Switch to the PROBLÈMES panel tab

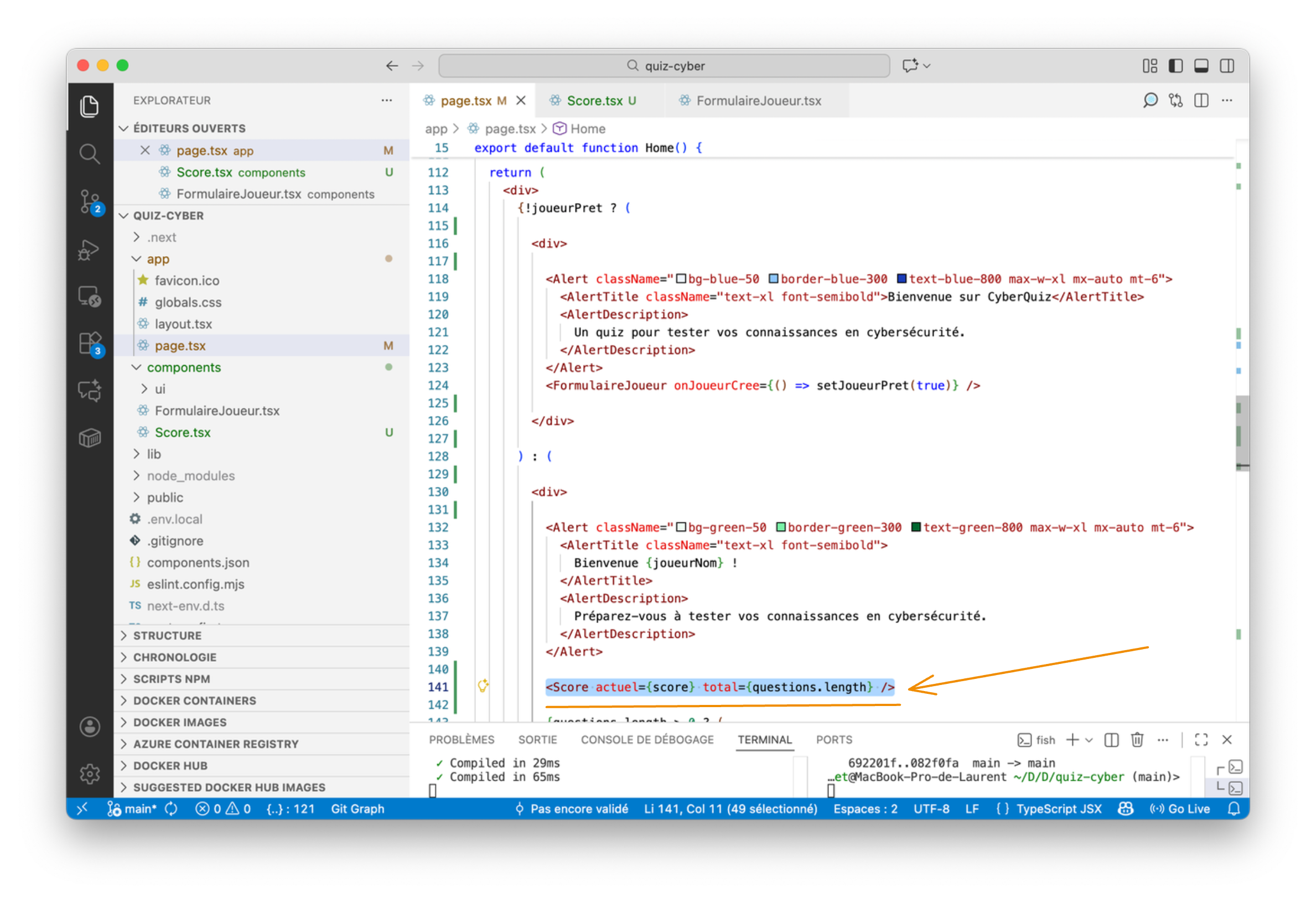point(461,740)
